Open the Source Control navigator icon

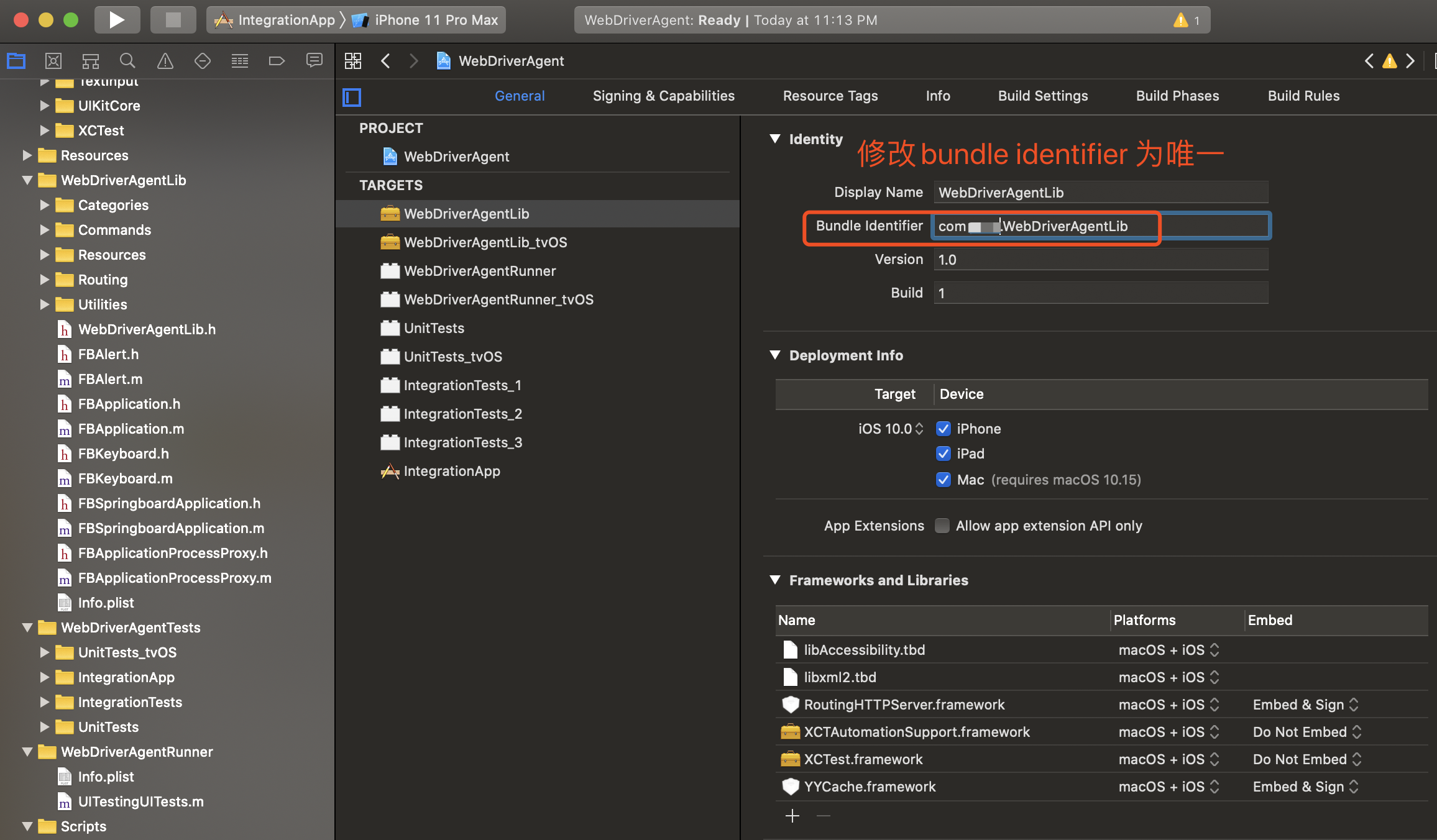pyautogui.click(x=53, y=61)
